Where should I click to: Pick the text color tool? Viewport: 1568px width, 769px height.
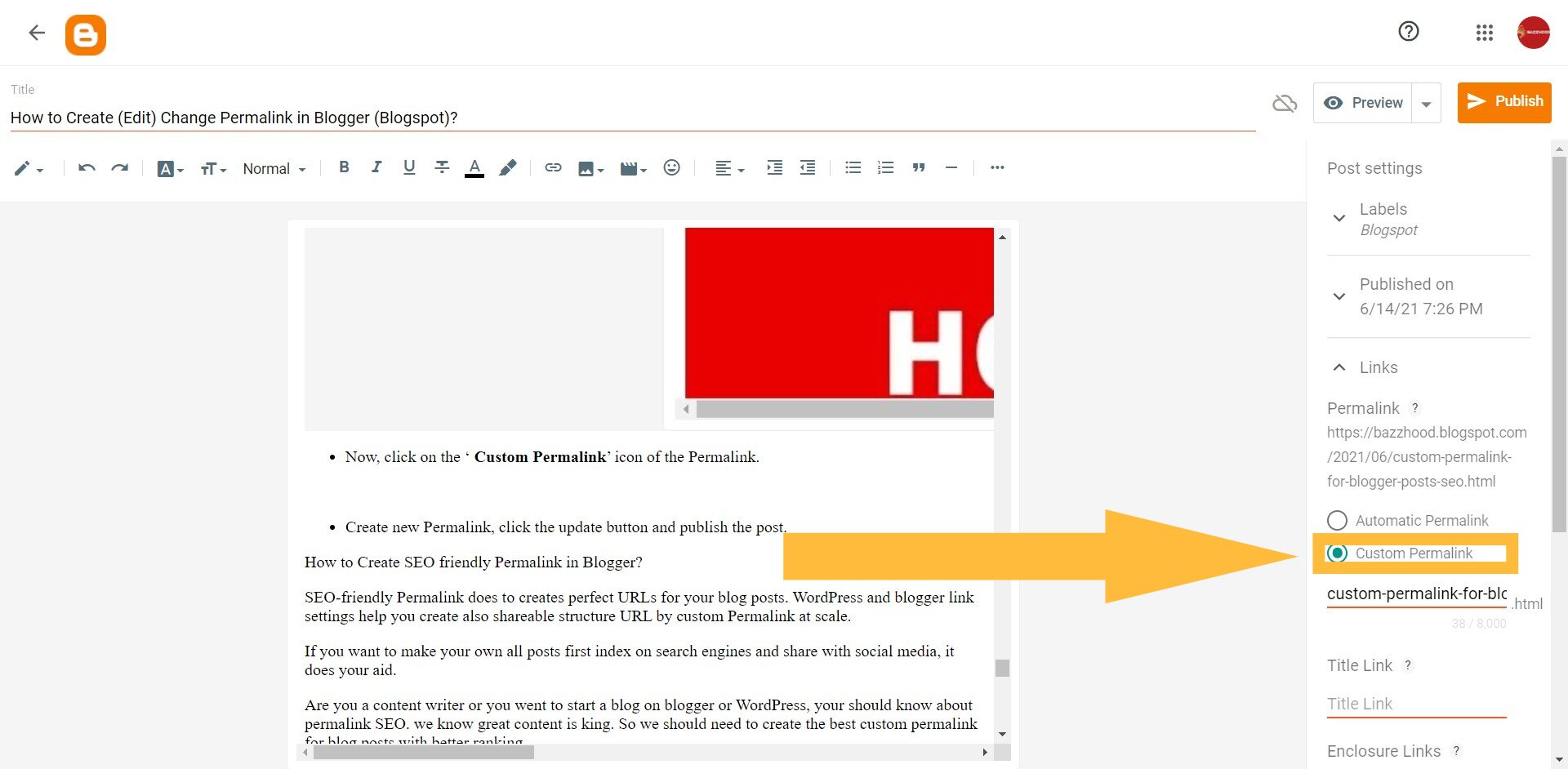(474, 168)
